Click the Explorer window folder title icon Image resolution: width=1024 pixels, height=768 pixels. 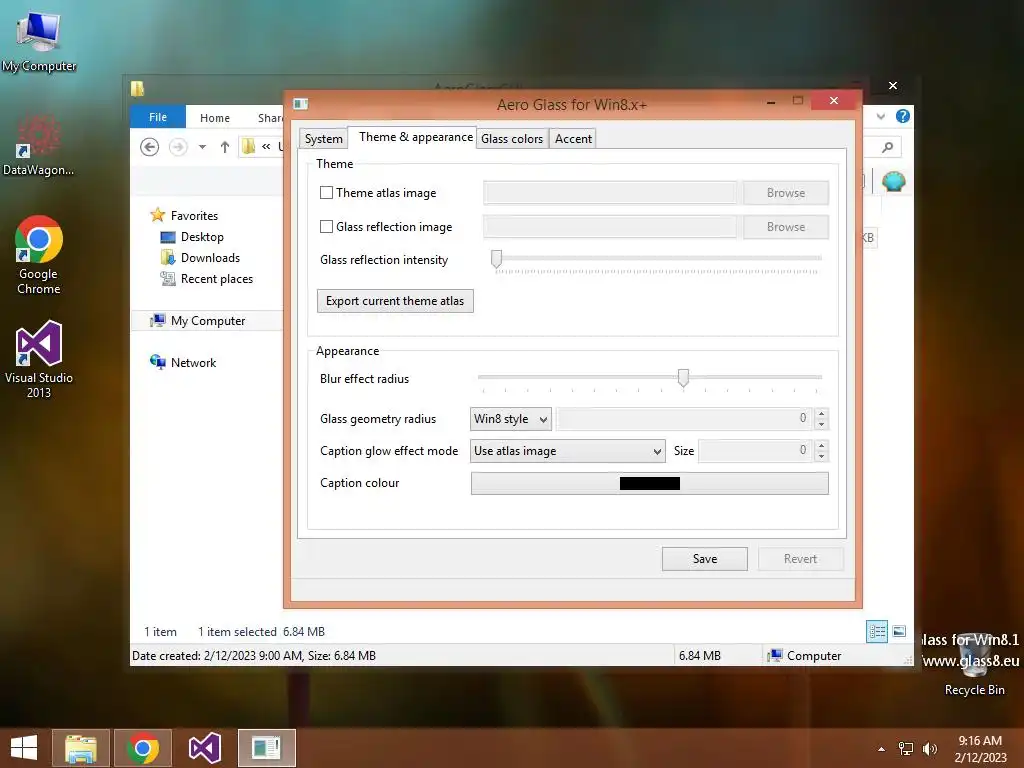[137, 88]
